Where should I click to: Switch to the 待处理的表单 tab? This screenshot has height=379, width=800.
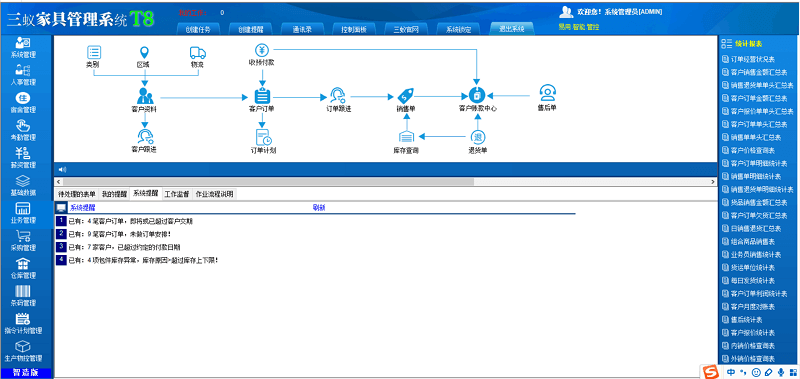coord(76,194)
